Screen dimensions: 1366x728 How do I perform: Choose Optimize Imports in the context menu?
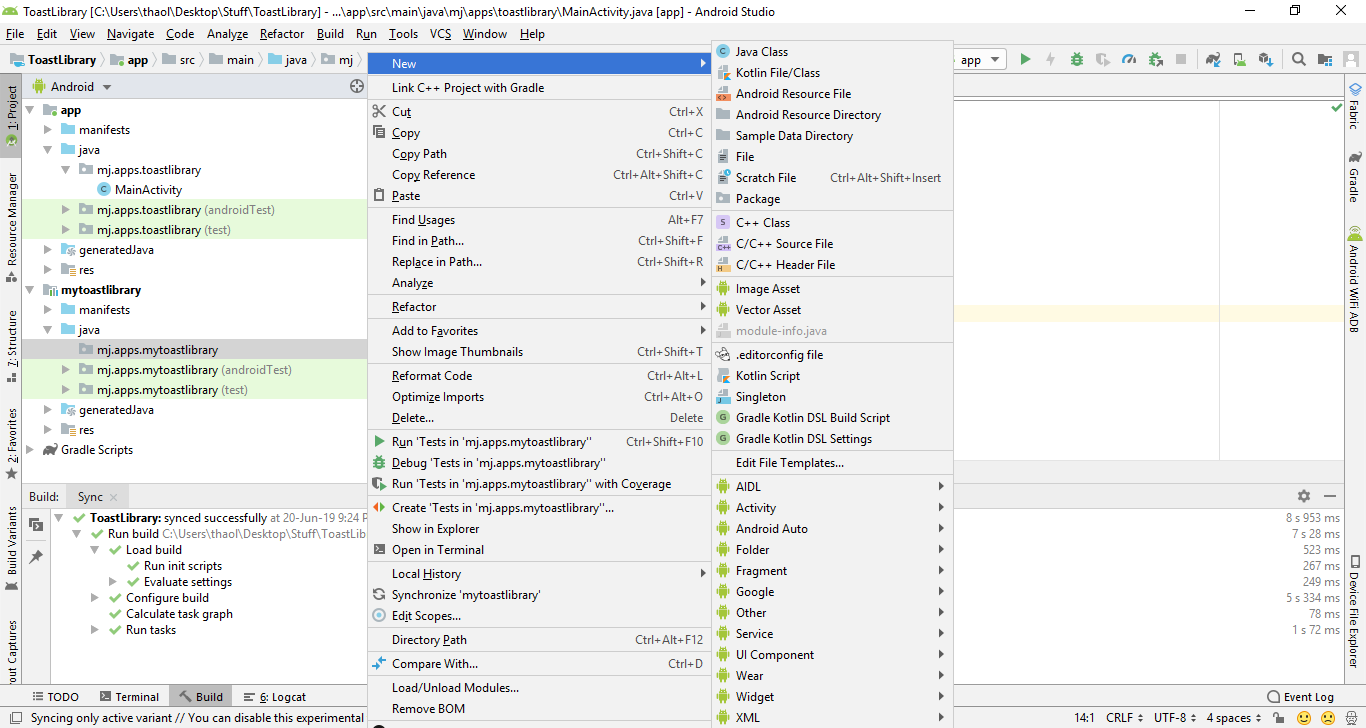[x=438, y=397]
